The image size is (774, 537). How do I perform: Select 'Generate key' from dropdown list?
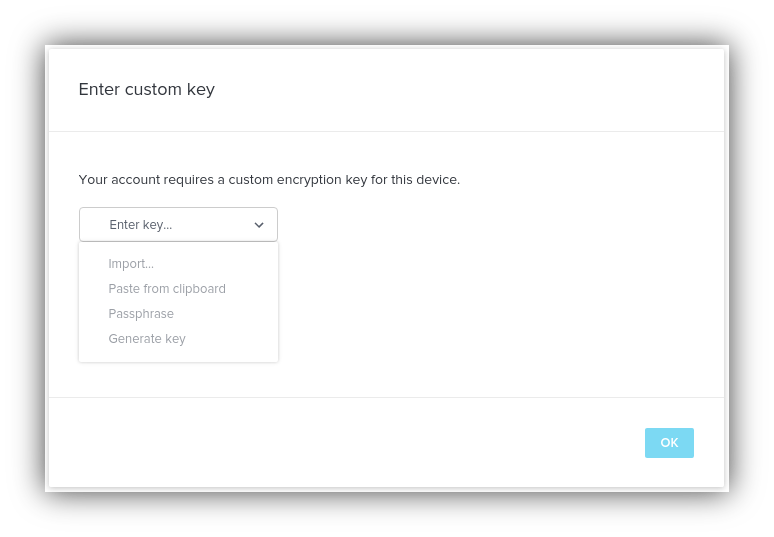[x=147, y=339]
